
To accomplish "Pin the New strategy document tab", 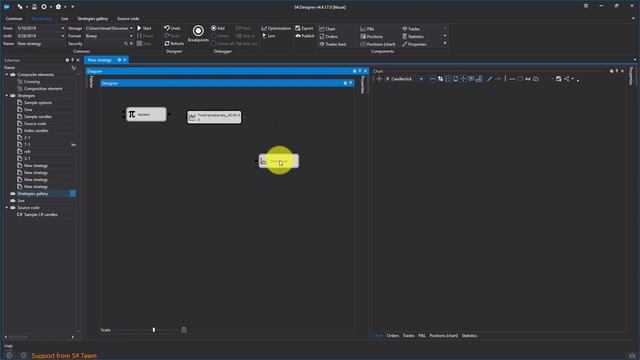I will 119,60.
